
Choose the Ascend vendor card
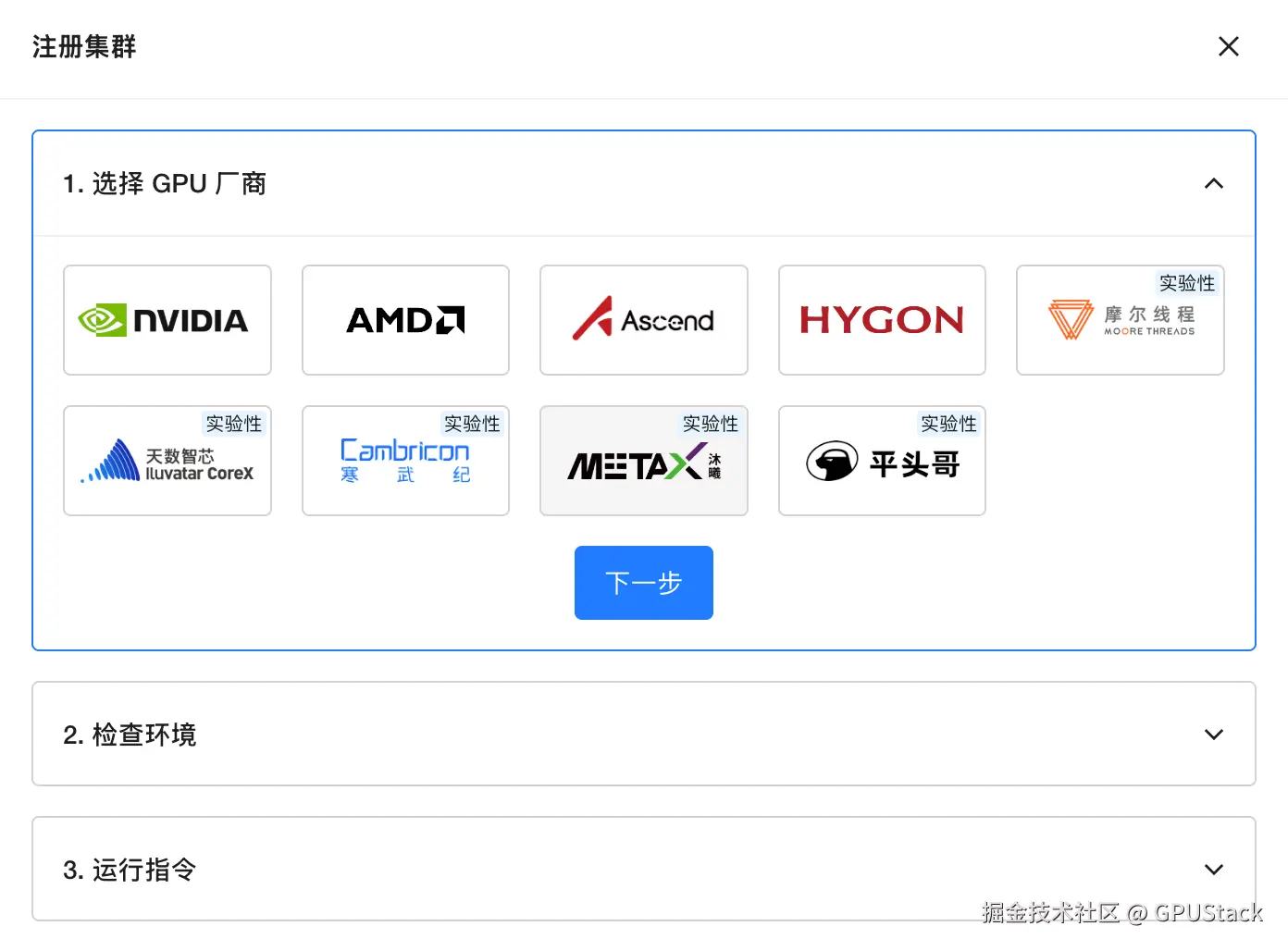[x=644, y=320]
